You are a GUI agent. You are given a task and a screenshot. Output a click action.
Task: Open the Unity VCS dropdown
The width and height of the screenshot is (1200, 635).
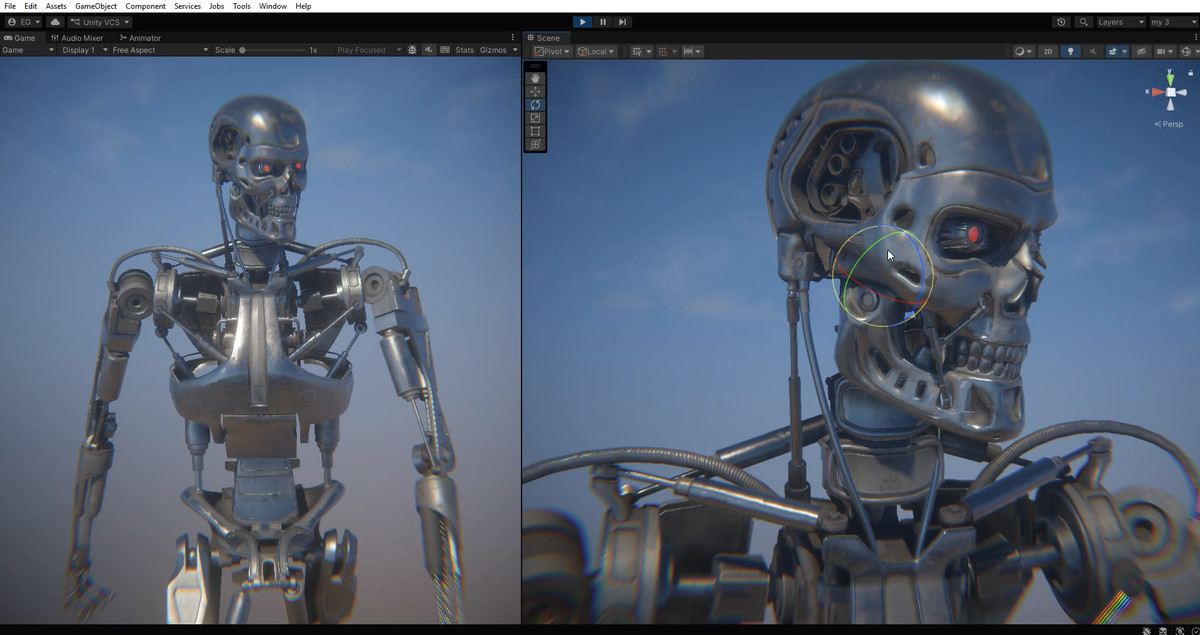pyautogui.click(x=99, y=22)
